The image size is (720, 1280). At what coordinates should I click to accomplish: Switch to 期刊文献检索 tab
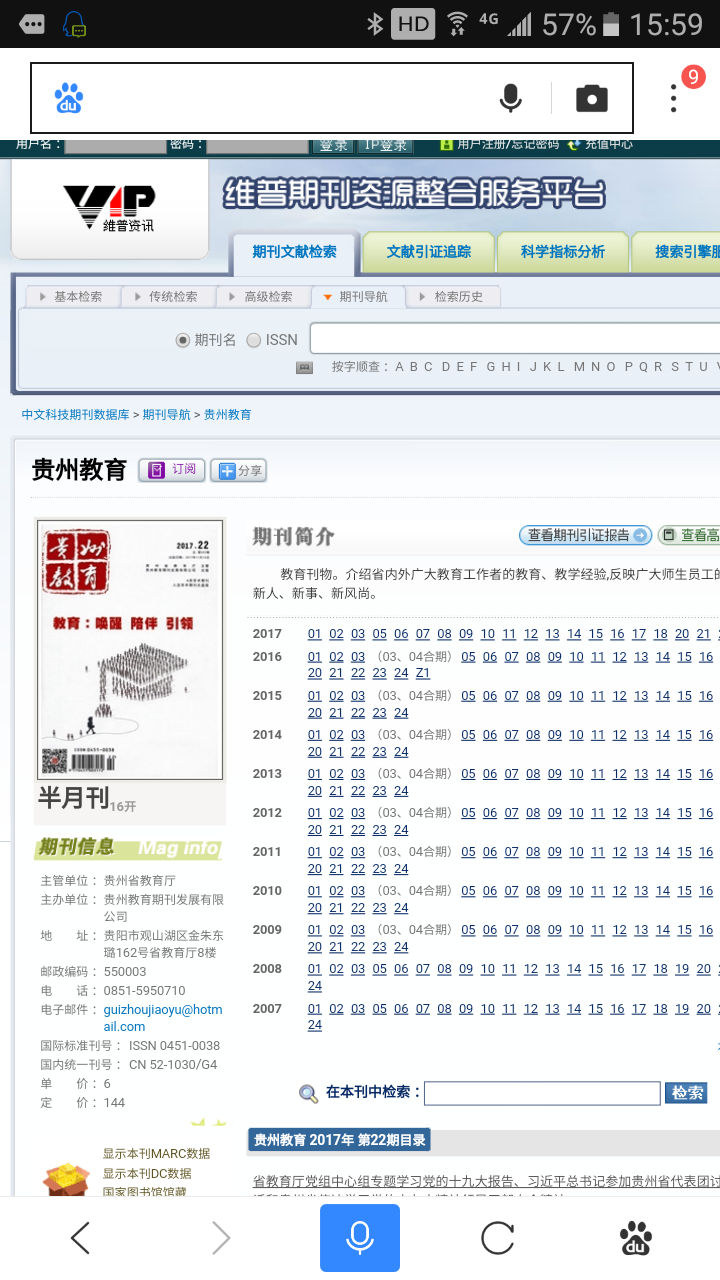pos(294,252)
